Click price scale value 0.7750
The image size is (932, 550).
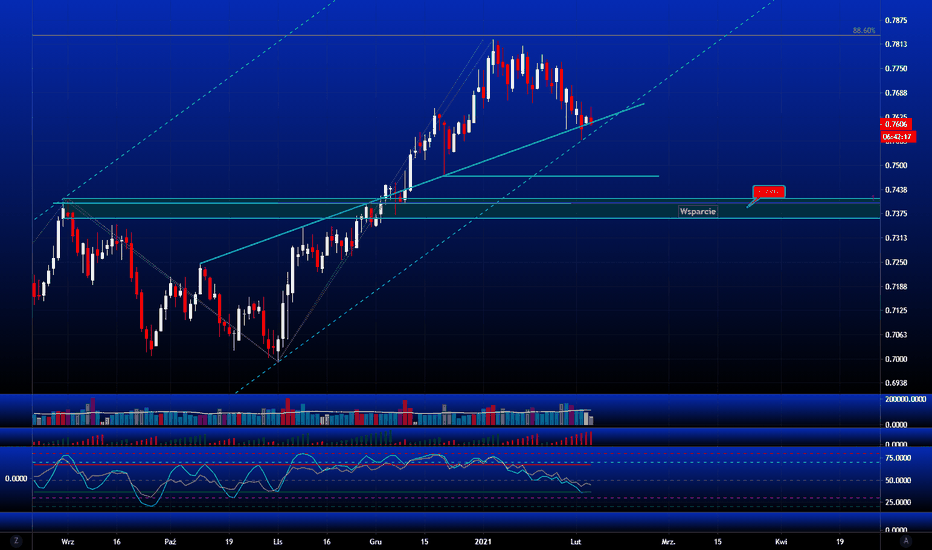pyautogui.click(x=896, y=68)
